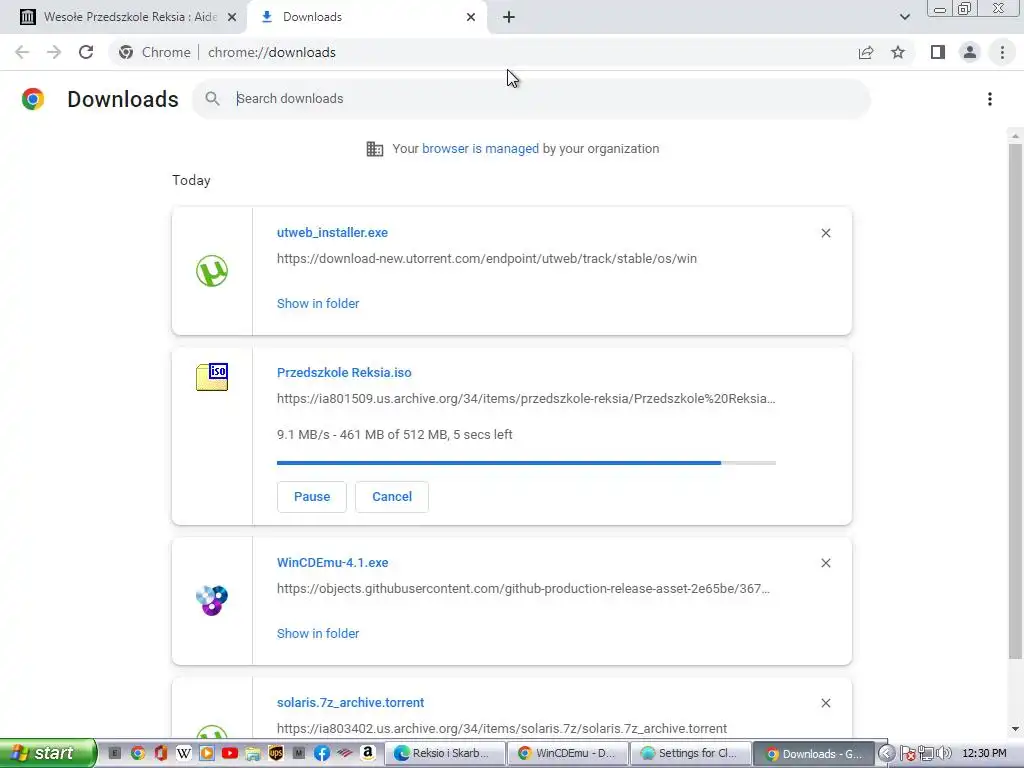This screenshot has width=1024, height=768.
Task: Show WinCDEmu-4.1.exe in folder
Action: [317, 633]
